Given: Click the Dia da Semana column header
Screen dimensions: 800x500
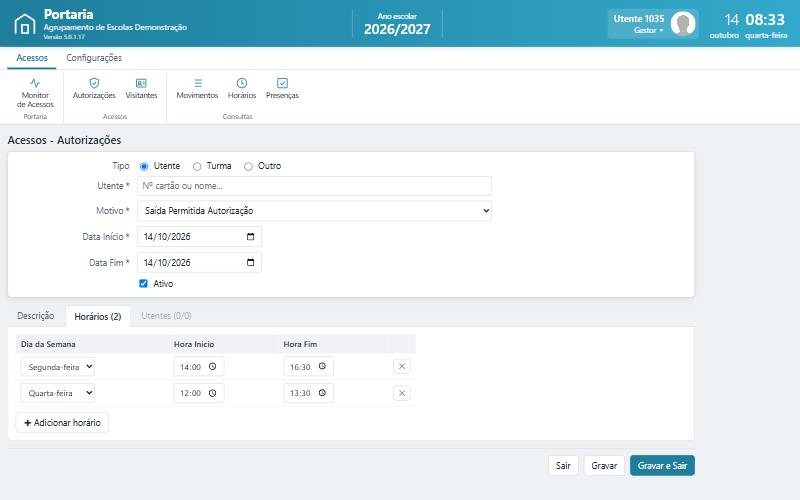Looking at the screenshot, I should (48, 344).
